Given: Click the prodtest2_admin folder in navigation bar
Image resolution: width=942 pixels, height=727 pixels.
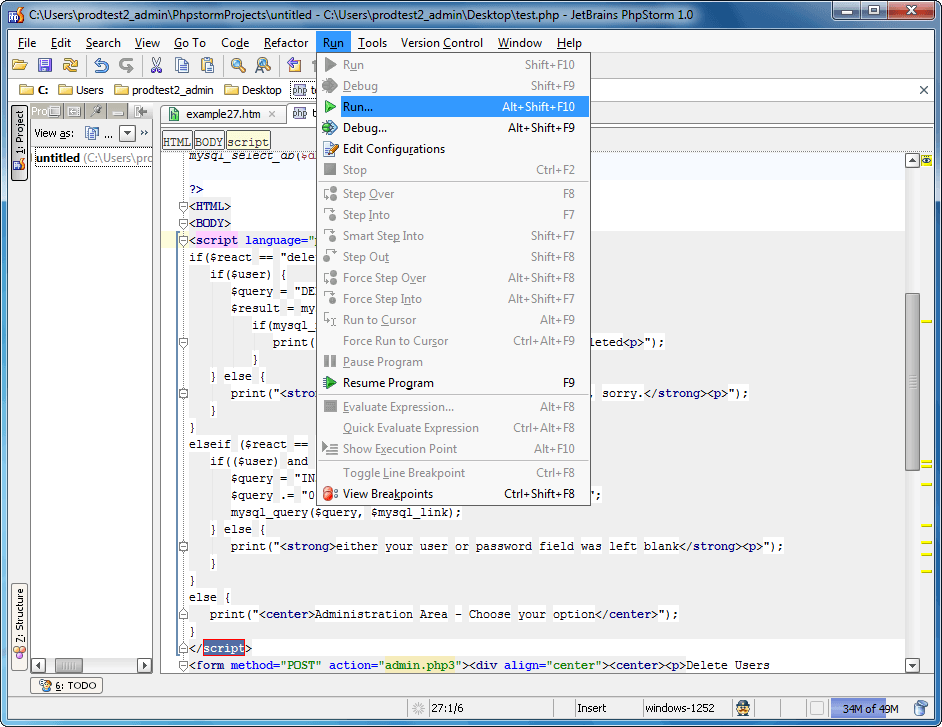Looking at the screenshot, I should 164,90.
